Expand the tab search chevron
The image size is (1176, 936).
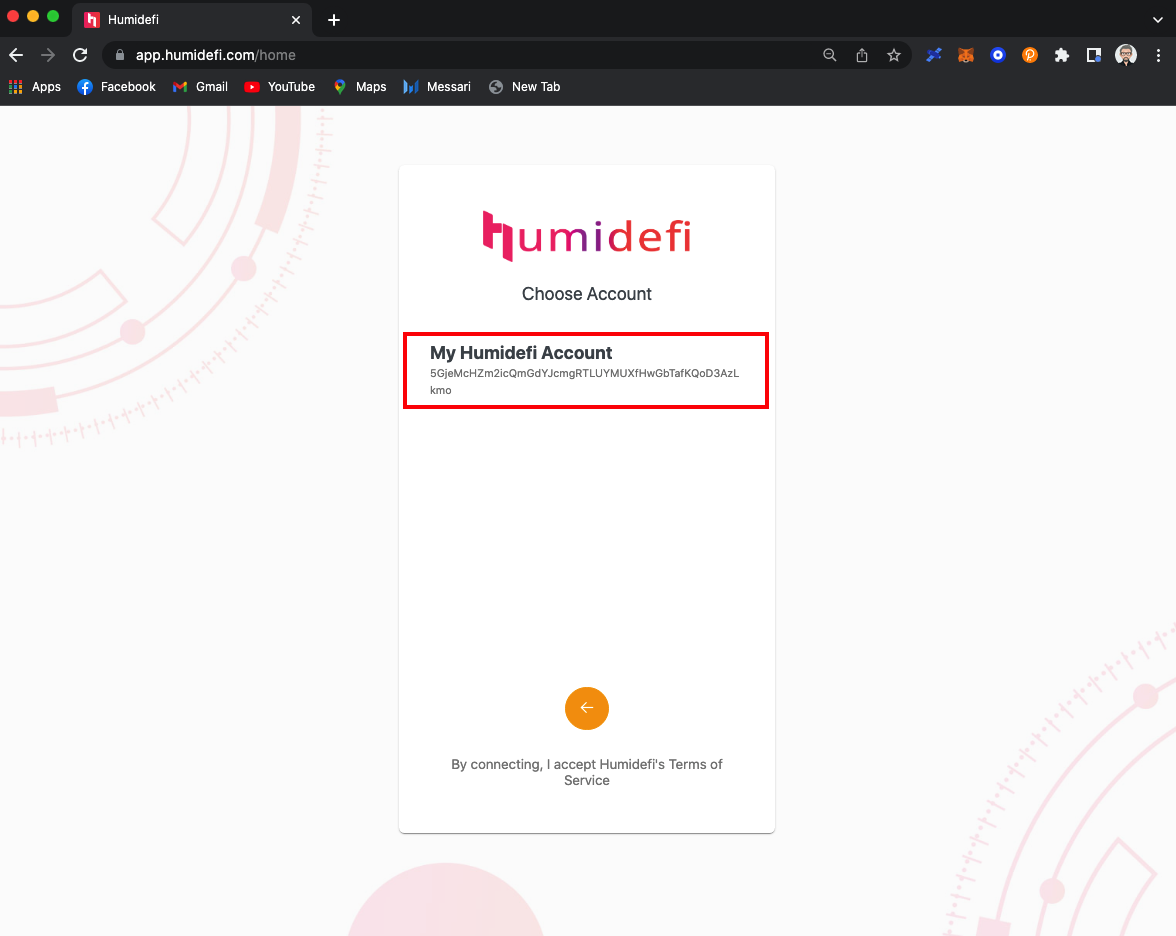[x=1158, y=19]
